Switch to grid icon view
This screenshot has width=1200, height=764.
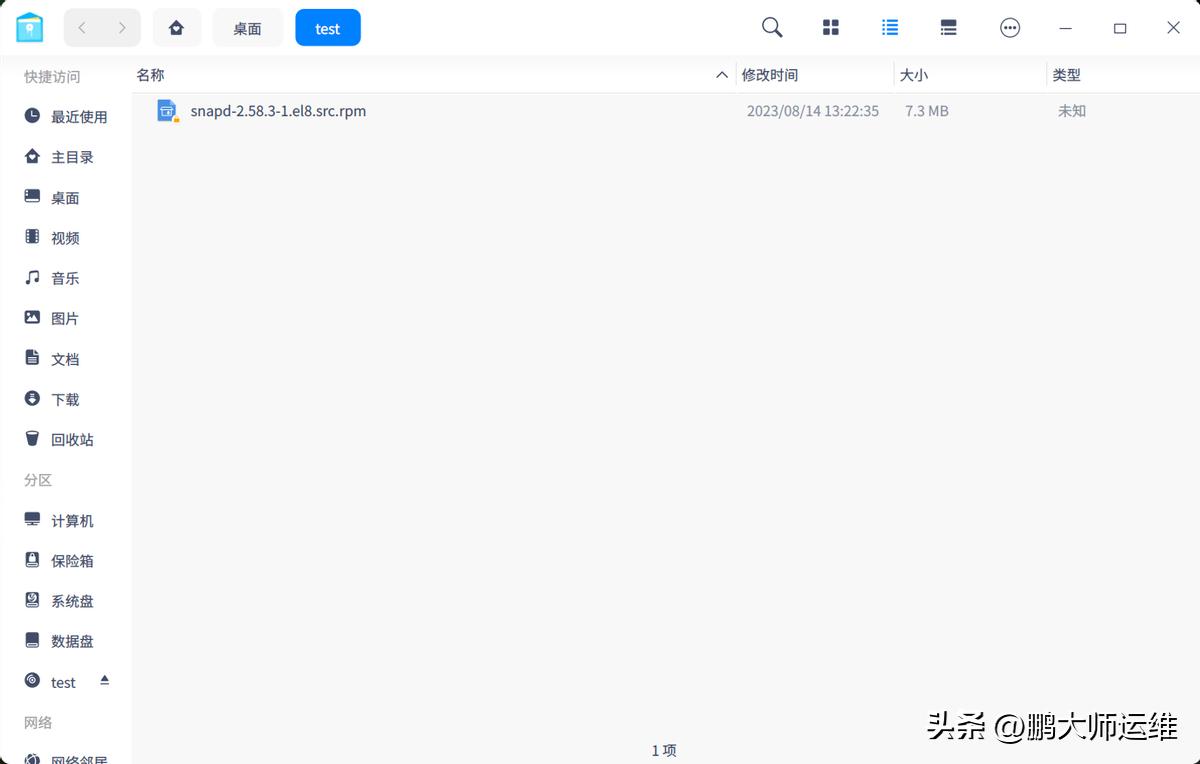[x=830, y=27]
